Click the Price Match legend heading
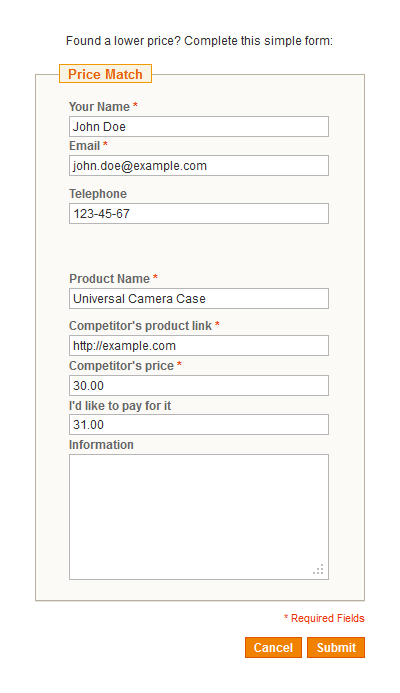Viewport: 400px width, 693px height. [x=105, y=74]
